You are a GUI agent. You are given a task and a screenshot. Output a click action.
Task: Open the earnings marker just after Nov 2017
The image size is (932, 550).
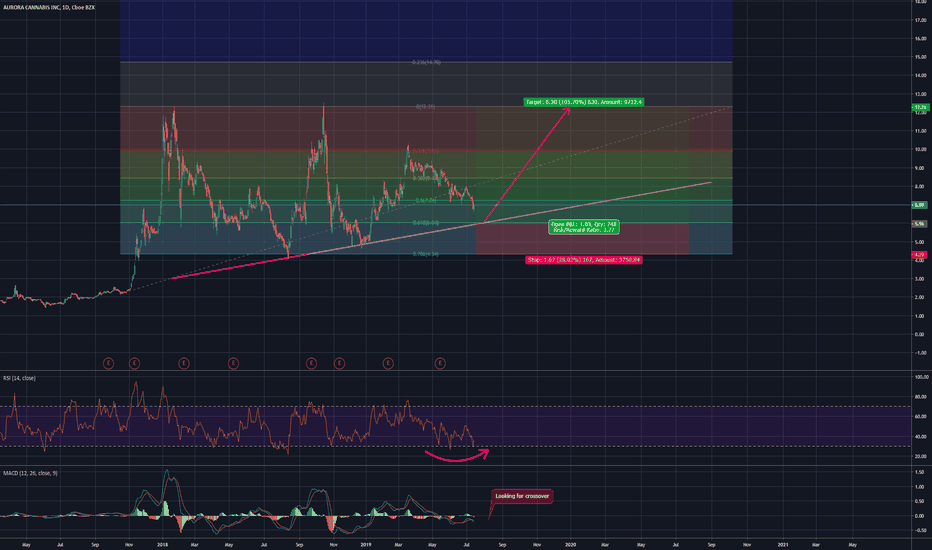coord(134,363)
